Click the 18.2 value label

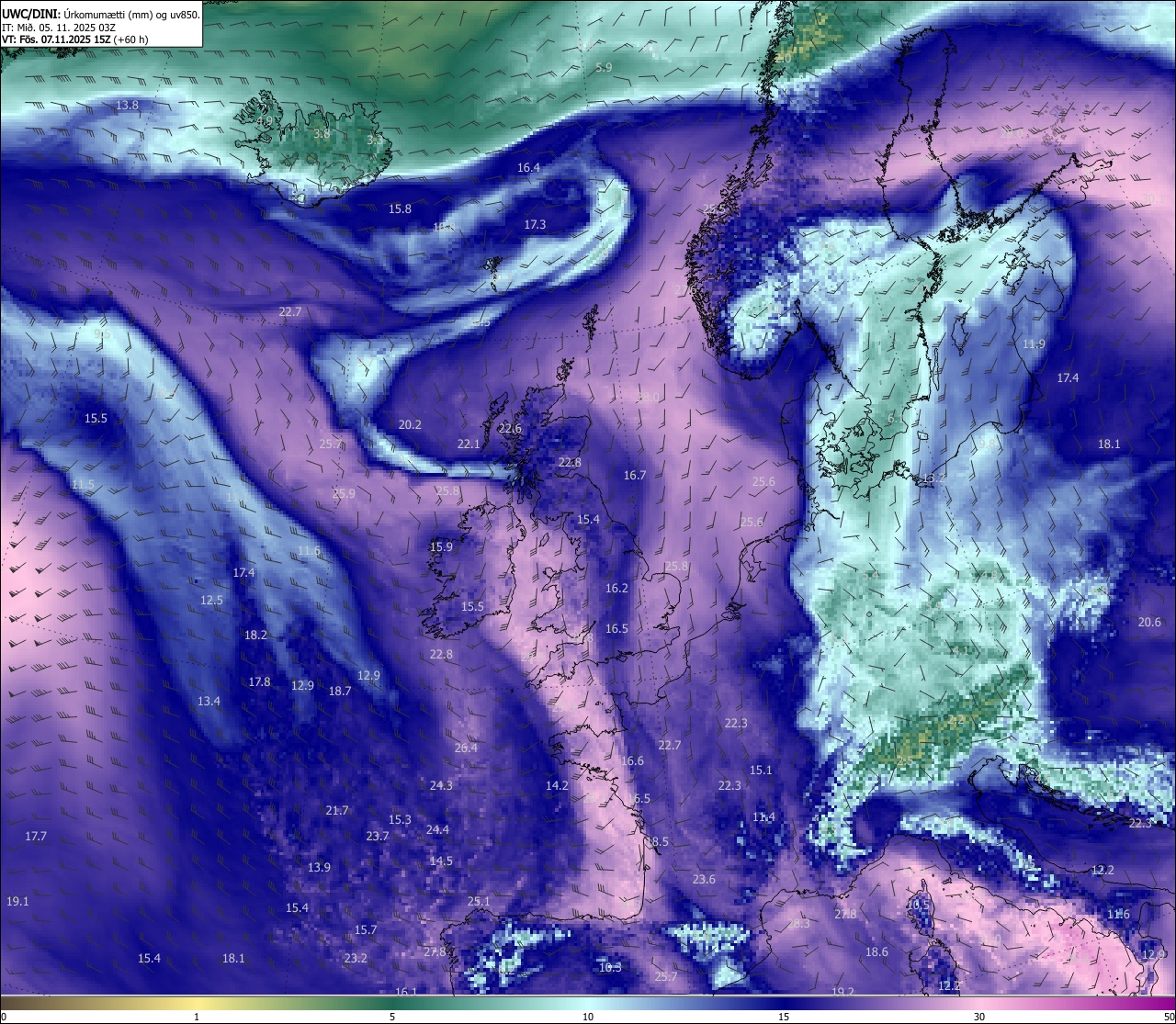click(255, 636)
